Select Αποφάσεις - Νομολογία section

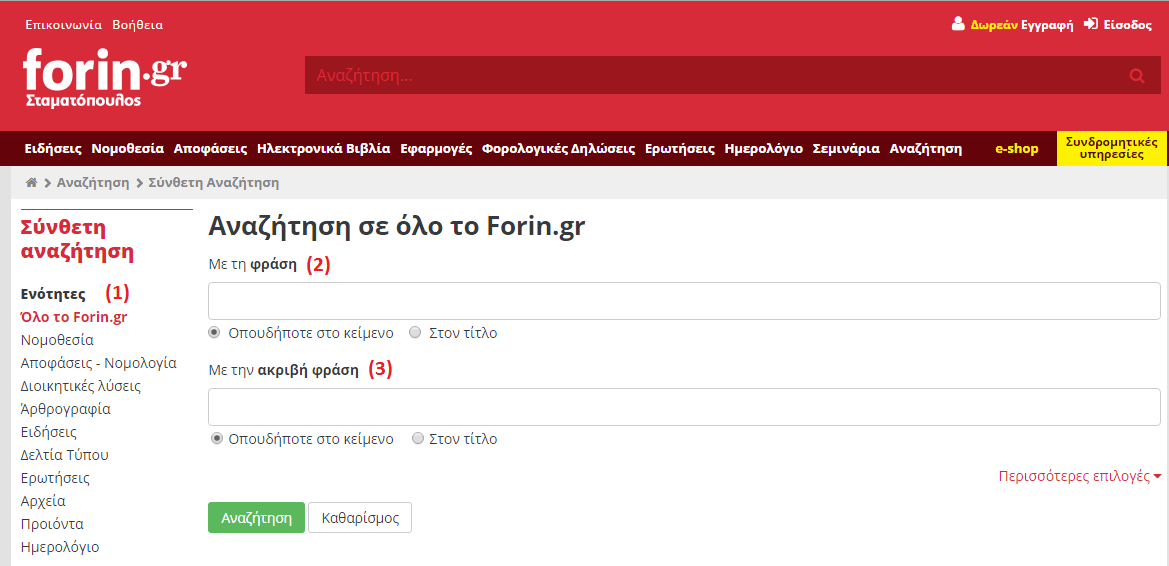pos(98,364)
